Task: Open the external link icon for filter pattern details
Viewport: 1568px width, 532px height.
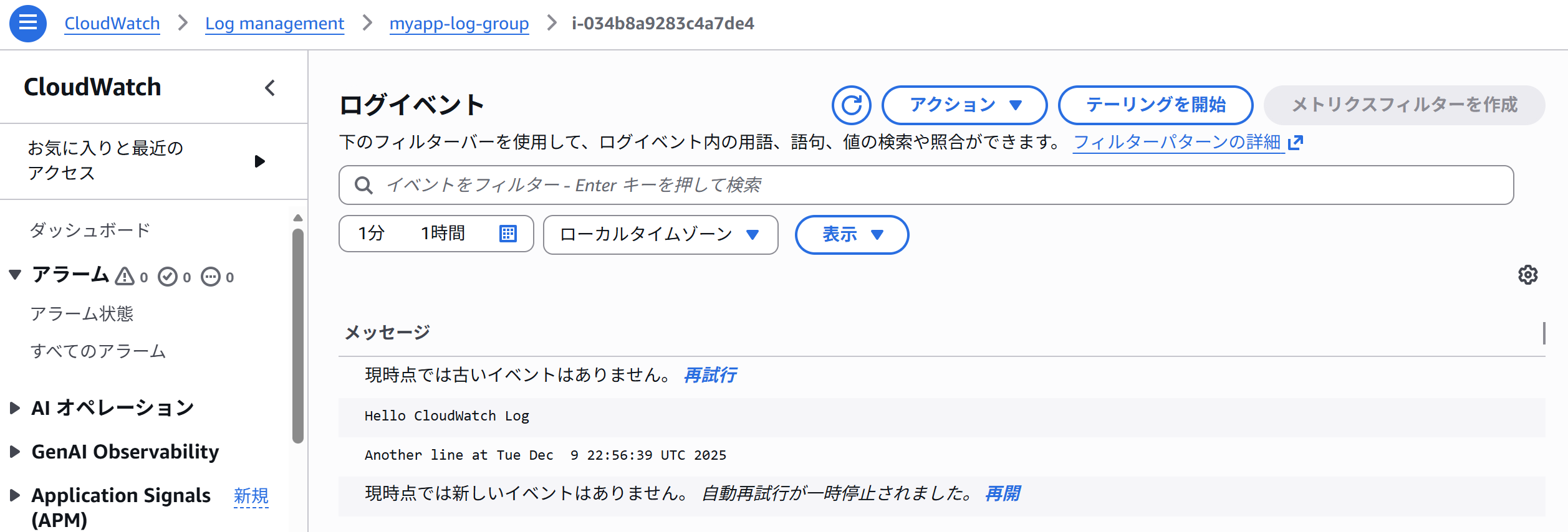Action: (x=1296, y=143)
